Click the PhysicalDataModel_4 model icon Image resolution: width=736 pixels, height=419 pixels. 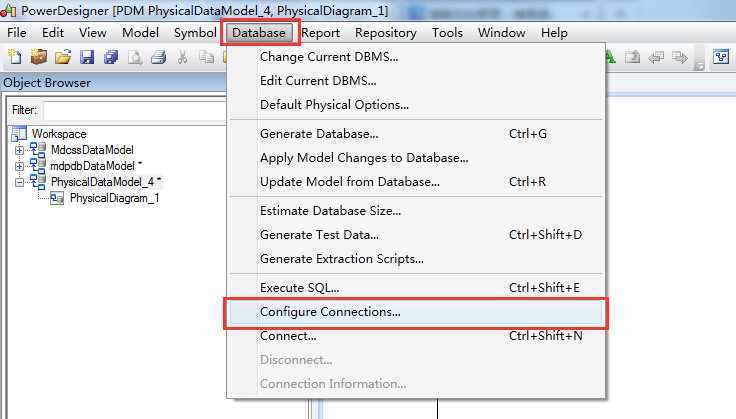38,182
